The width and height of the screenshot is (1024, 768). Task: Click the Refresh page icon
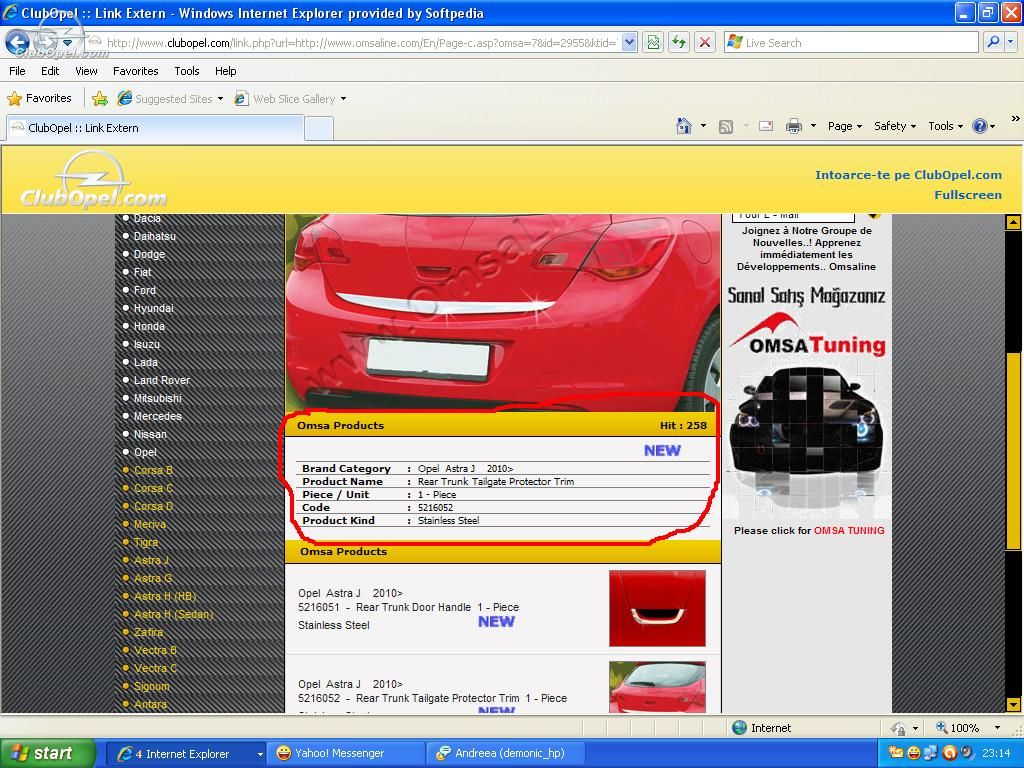coord(679,42)
